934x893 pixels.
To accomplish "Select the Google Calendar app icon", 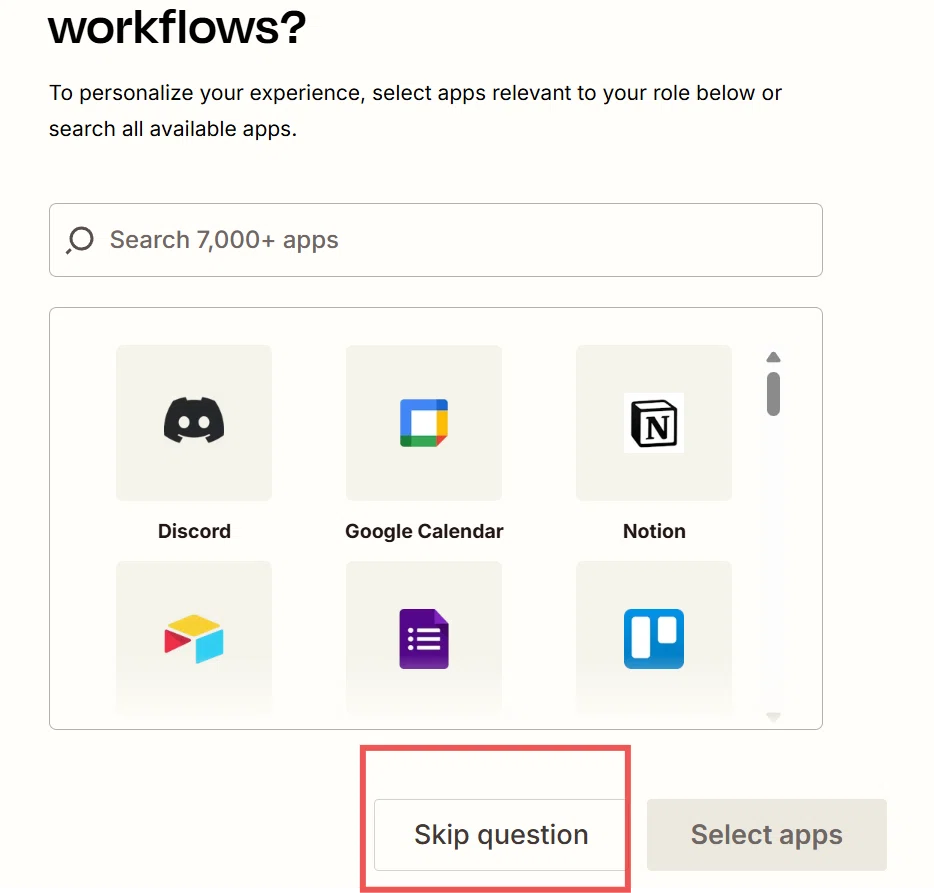I will (424, 423).
